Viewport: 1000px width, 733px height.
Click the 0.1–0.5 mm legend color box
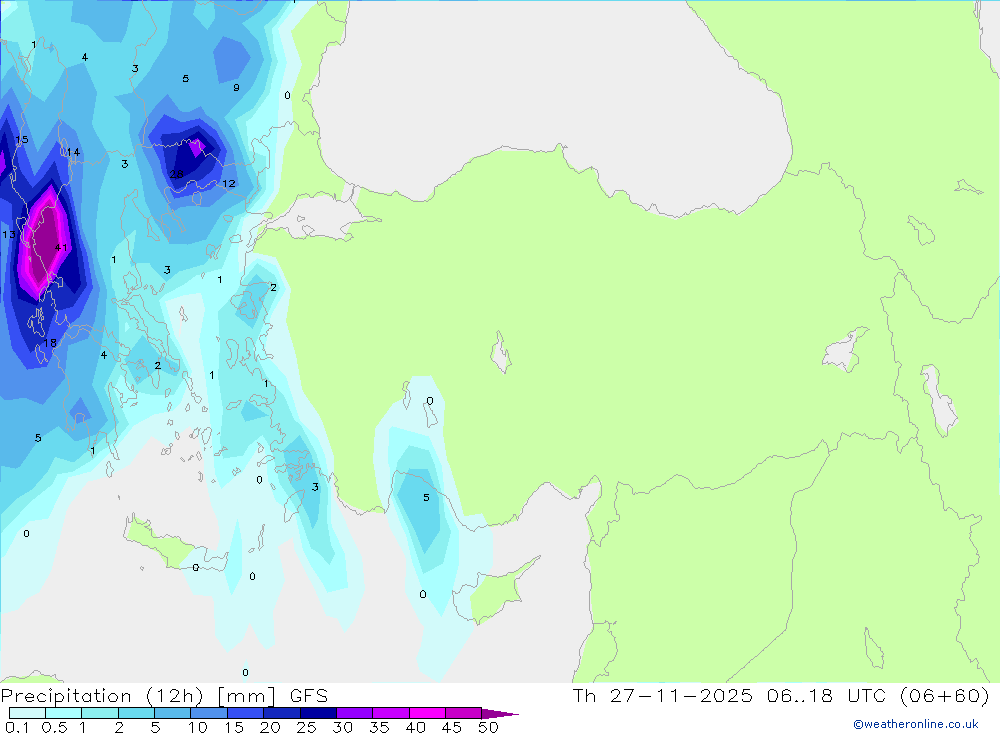pyautogui.click(x=27, y=713)
